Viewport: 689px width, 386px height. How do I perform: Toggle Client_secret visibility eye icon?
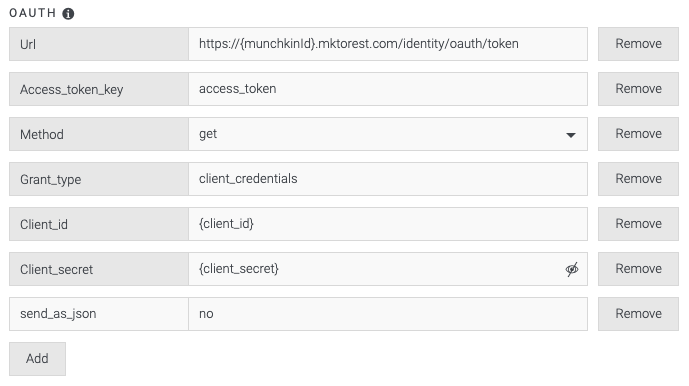[x=572, y=269]
